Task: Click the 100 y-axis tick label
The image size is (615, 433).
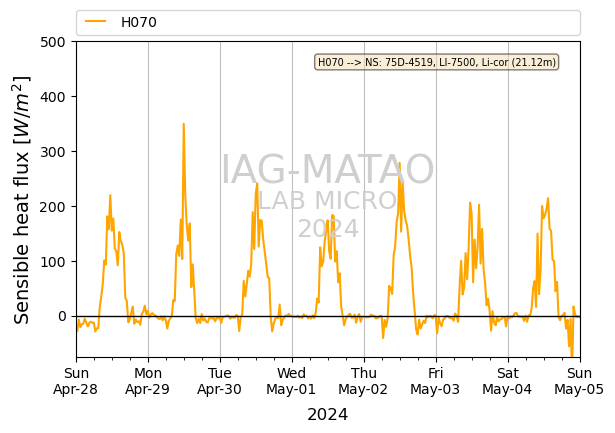Action: pyautogui.click(x=53, y=262)
